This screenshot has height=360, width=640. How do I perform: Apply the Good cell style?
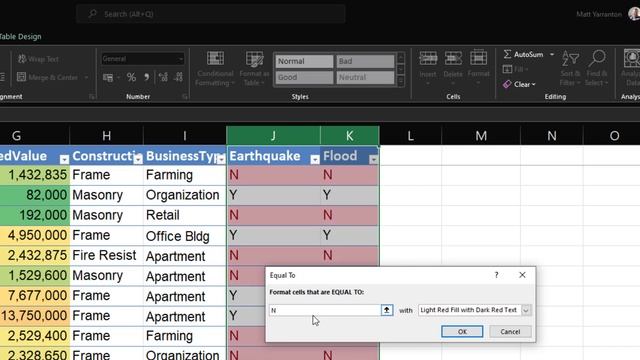(304, 77)
